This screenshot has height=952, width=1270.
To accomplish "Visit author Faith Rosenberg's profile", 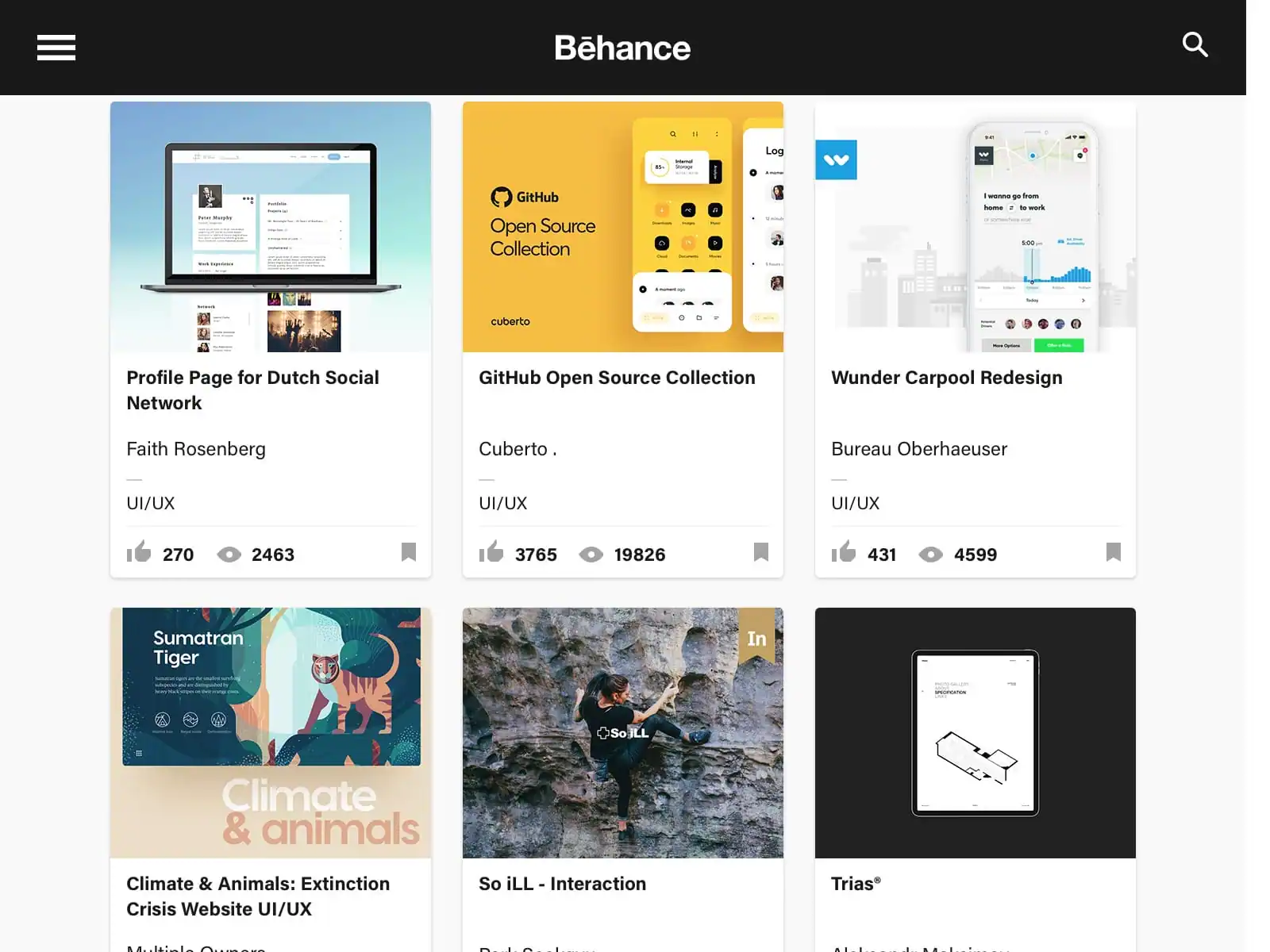I will coord(196,449).
